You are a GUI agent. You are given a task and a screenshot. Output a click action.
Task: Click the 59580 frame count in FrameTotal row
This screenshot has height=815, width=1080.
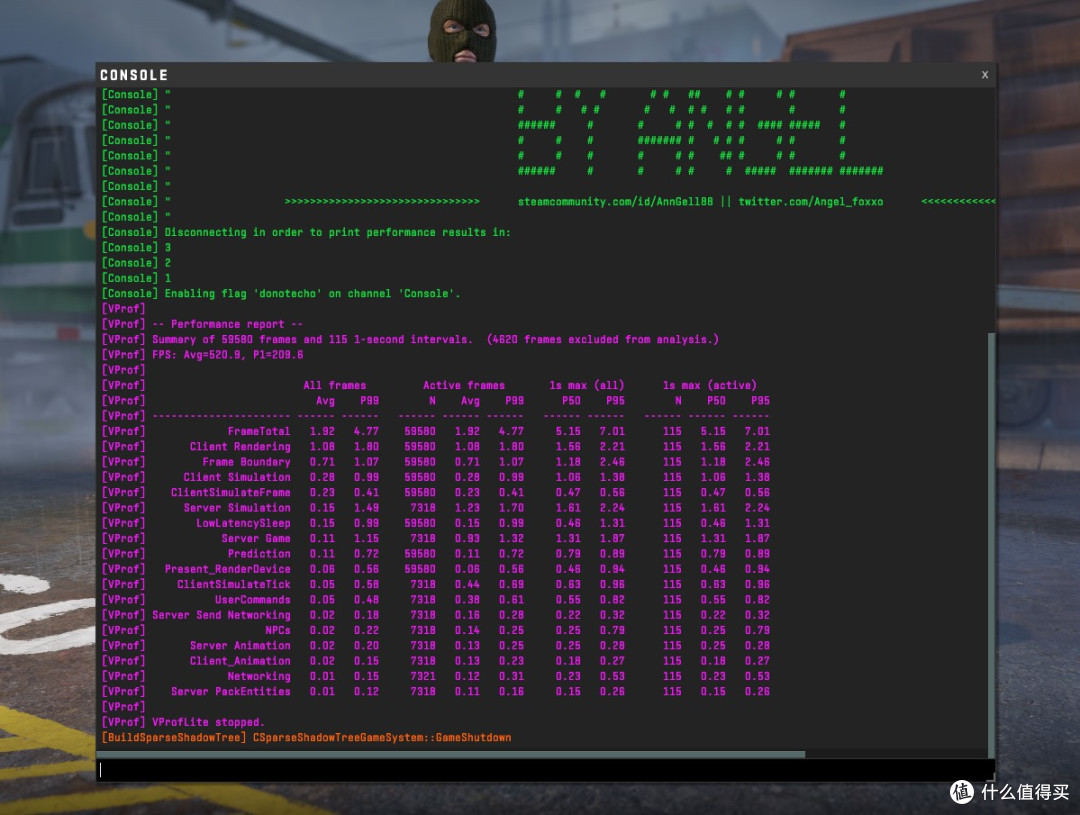point(419,431)
